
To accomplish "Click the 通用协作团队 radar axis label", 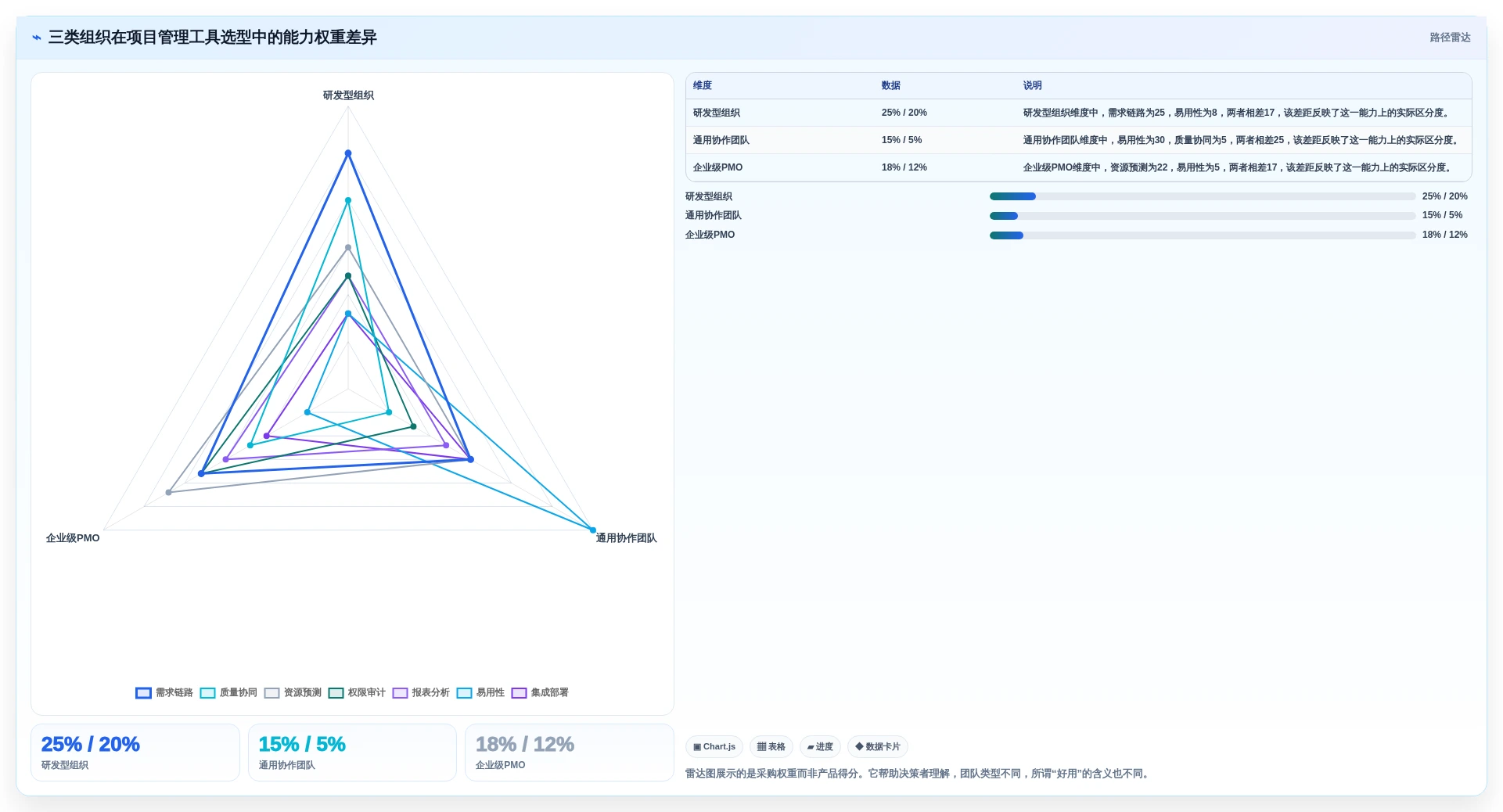I will 626,538.
